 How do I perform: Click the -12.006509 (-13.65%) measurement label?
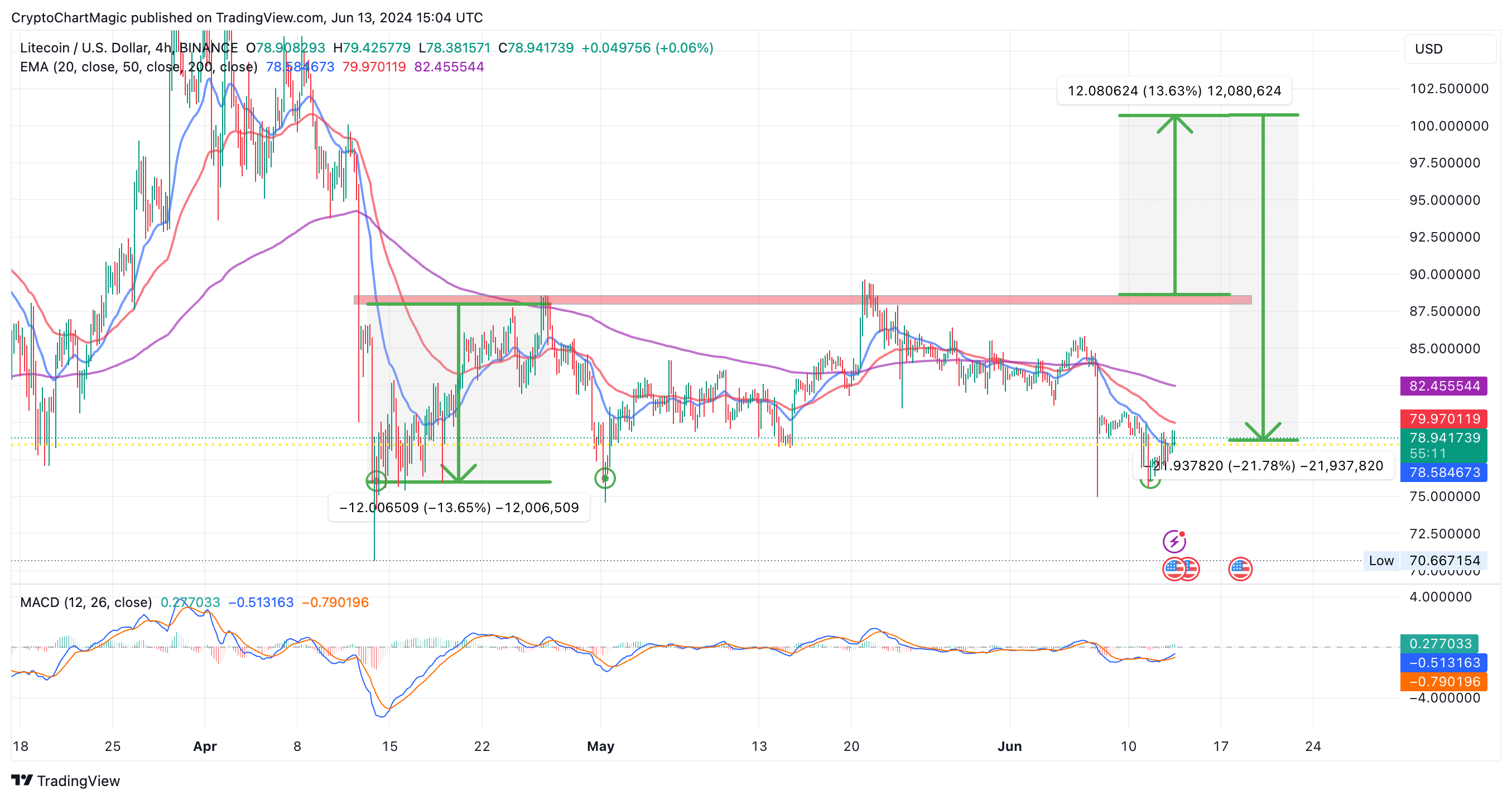459,508
